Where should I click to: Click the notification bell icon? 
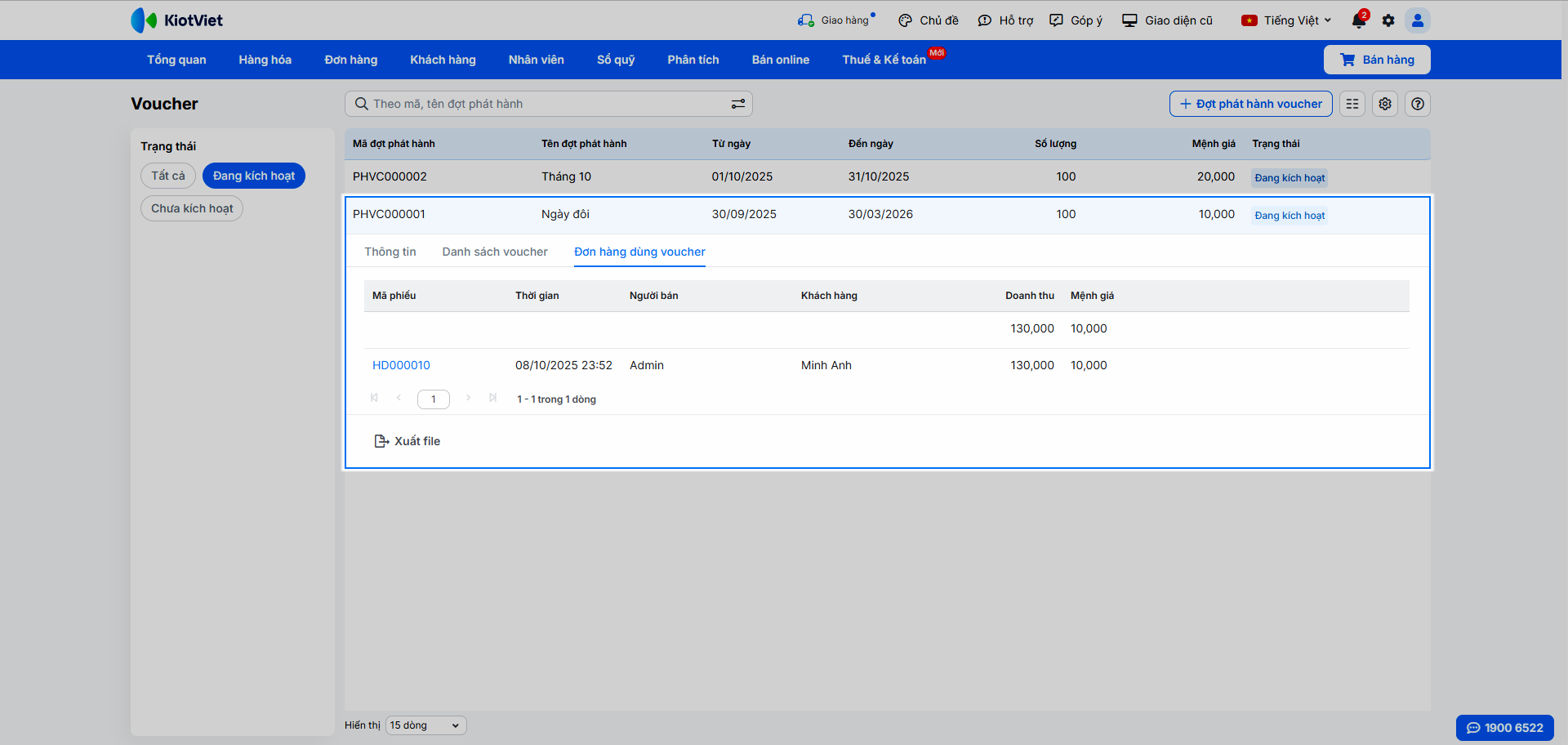click(1358, 21)
